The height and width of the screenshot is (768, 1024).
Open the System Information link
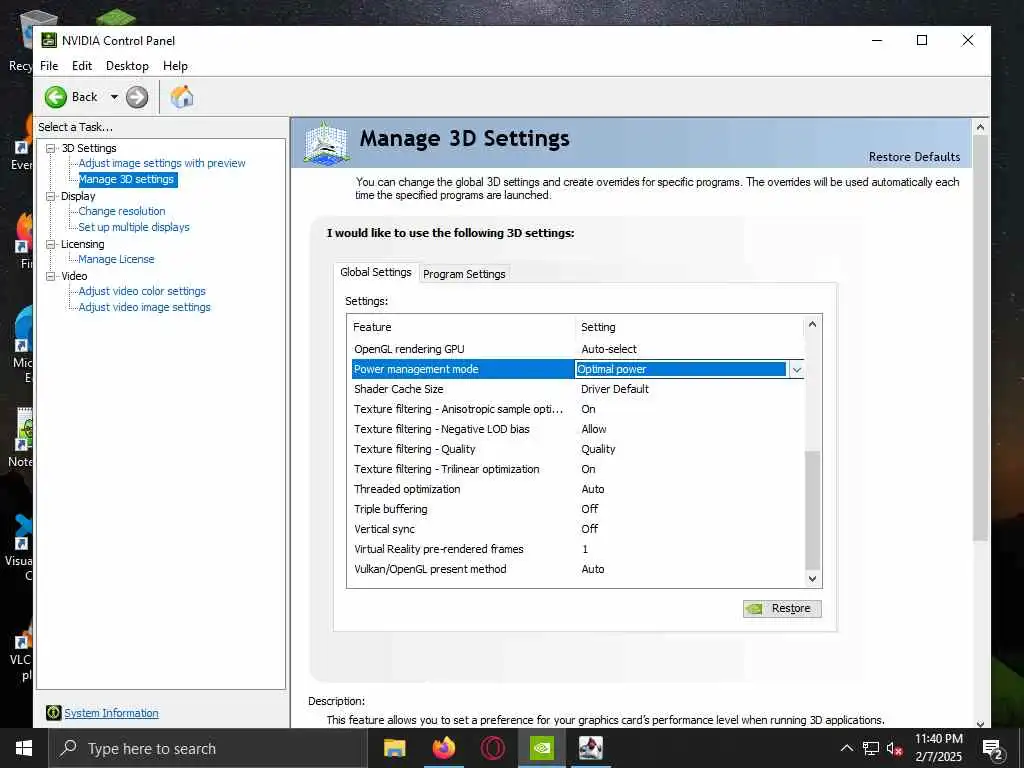pyautogui.click(x=111, y=713)
